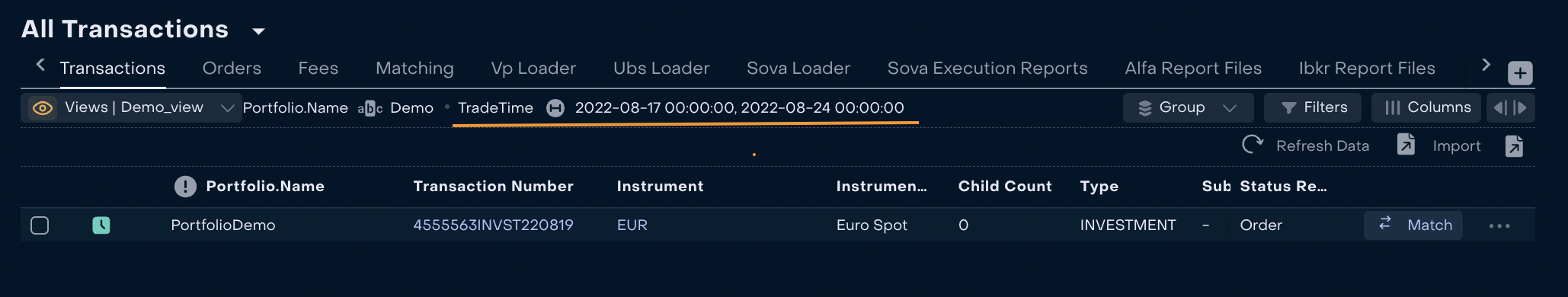Viewport: 1568px width, 297px height.
Task: Expand the All Transactions title dropdown
Action: [x=258, y=31]
